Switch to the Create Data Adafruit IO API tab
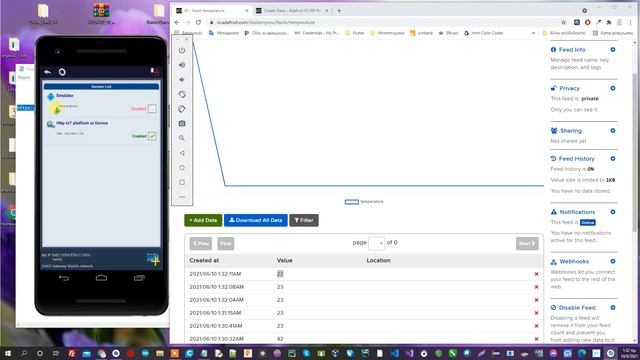This screenshot has width=640, height=360. click(291, 11)
